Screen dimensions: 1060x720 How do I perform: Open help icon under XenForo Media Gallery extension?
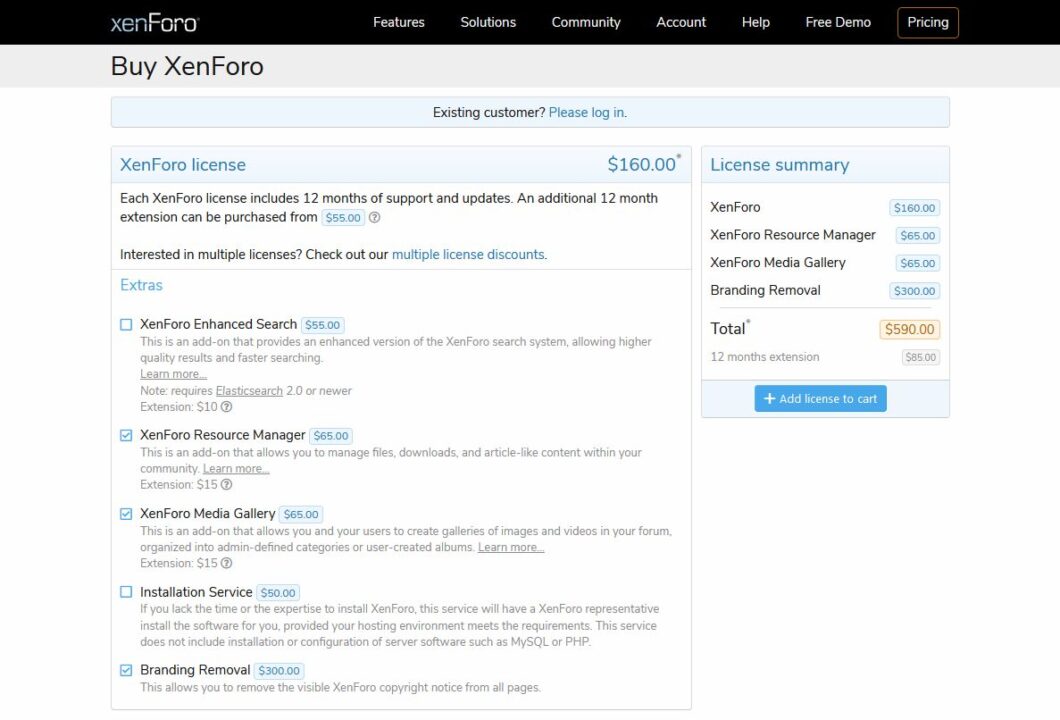click(227, 563)
